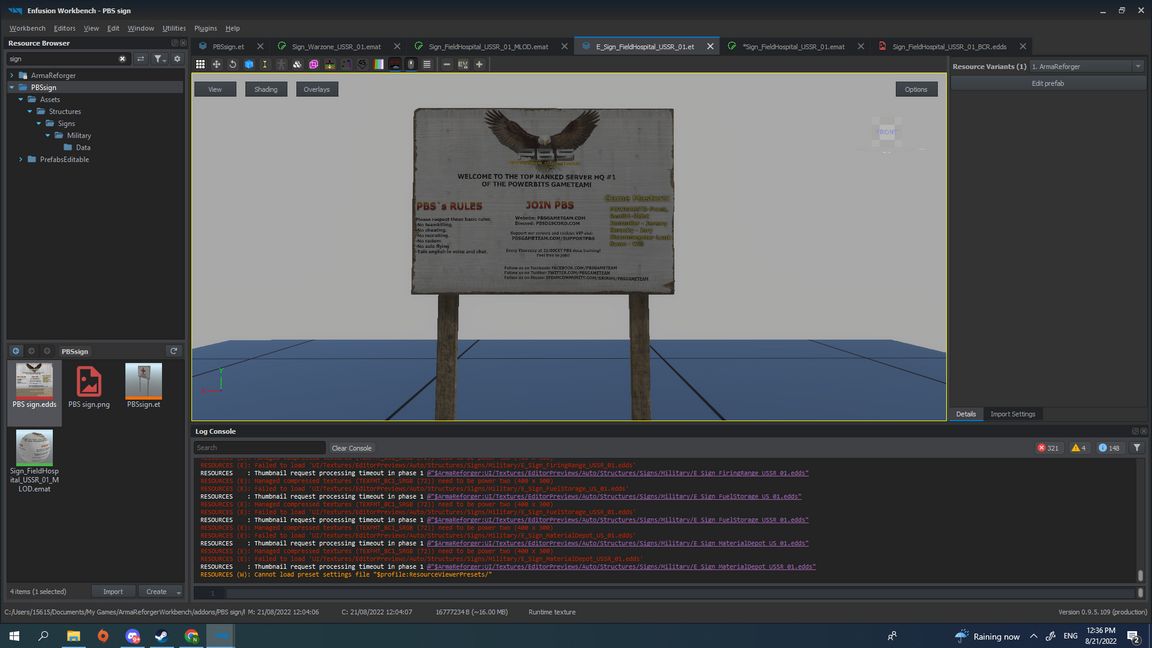Toggle the yellow warnings log filter

click(1078, 448)
